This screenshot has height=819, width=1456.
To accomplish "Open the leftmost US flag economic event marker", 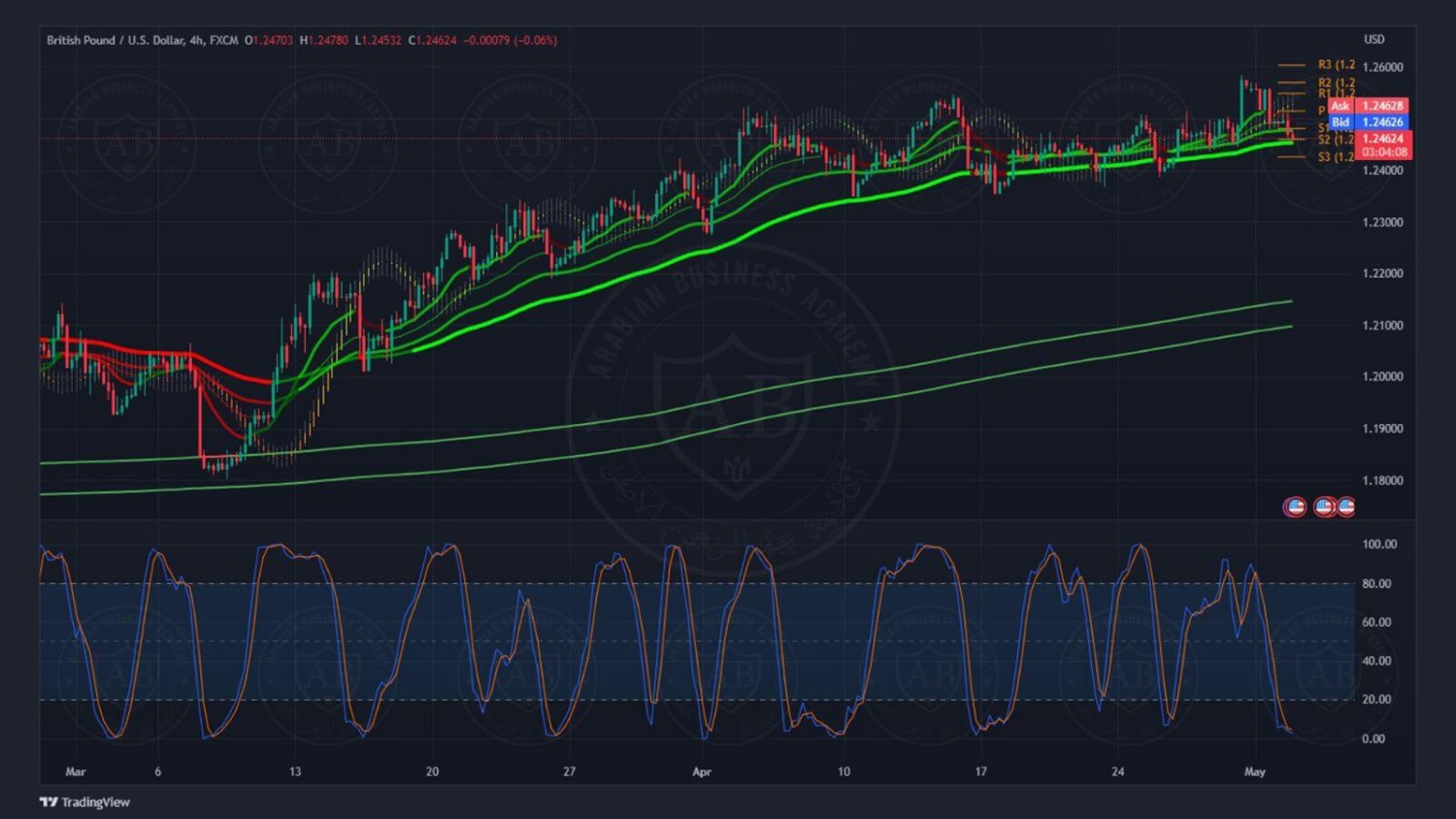I will click(1294, 507).
